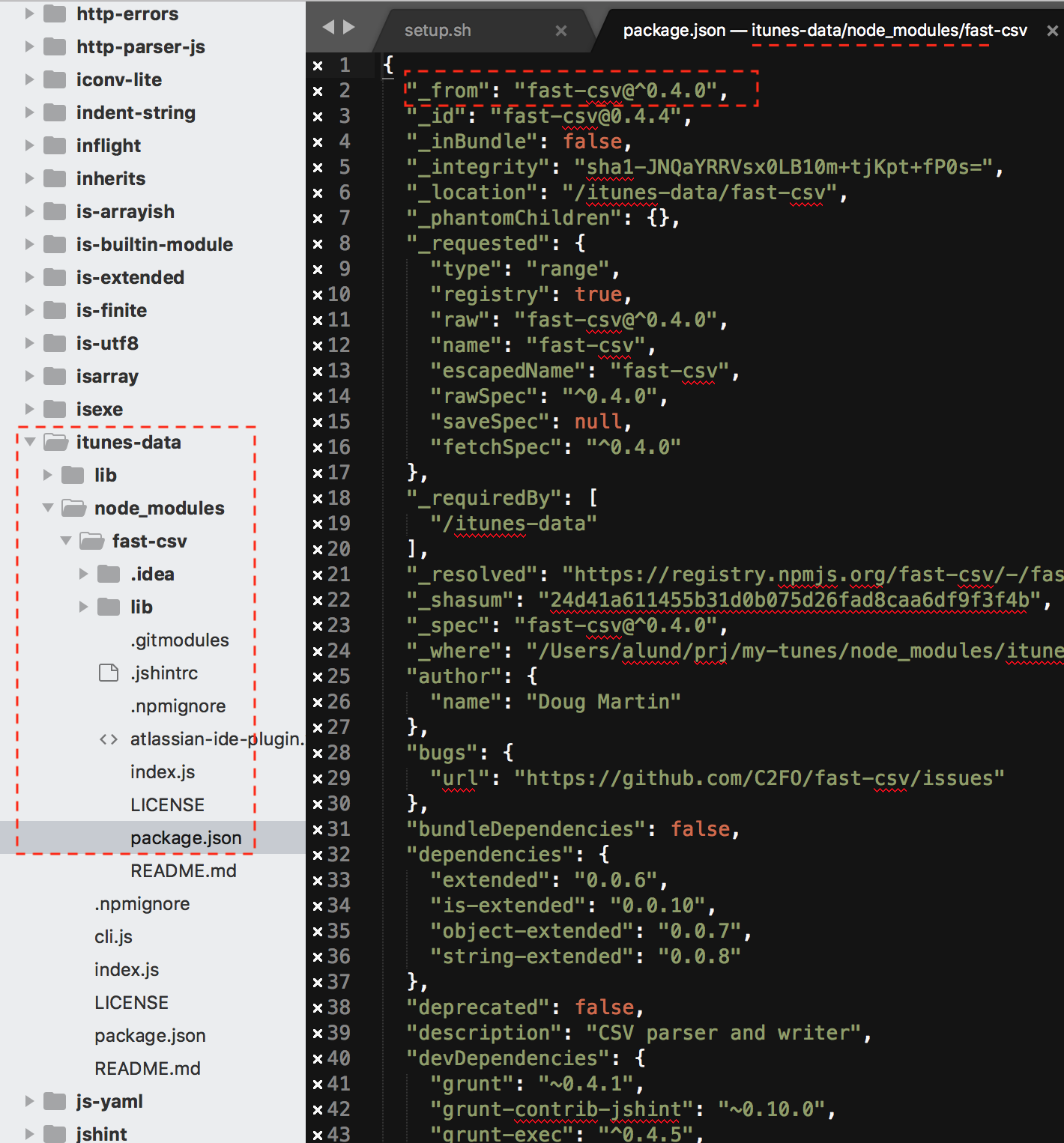Click the open node_modules folder icon

73,508
